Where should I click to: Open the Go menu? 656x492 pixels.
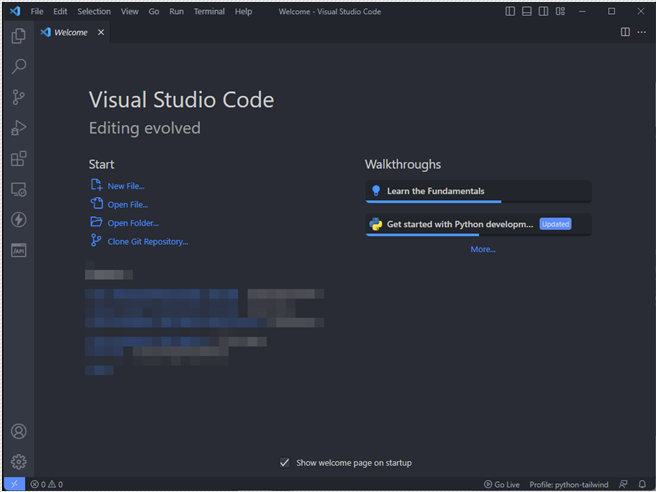pos(154,11)
